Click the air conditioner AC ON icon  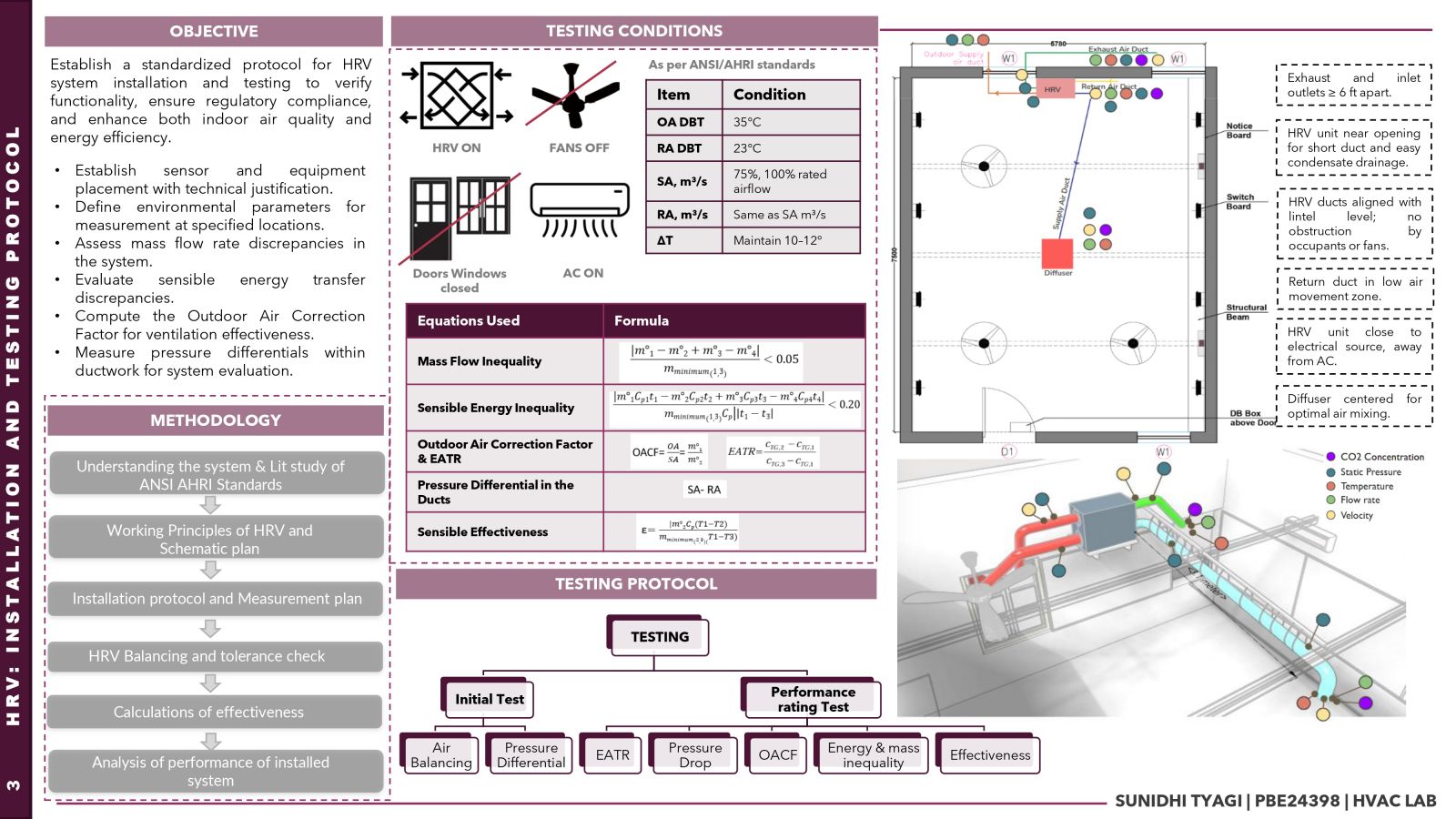coord(580,210)
